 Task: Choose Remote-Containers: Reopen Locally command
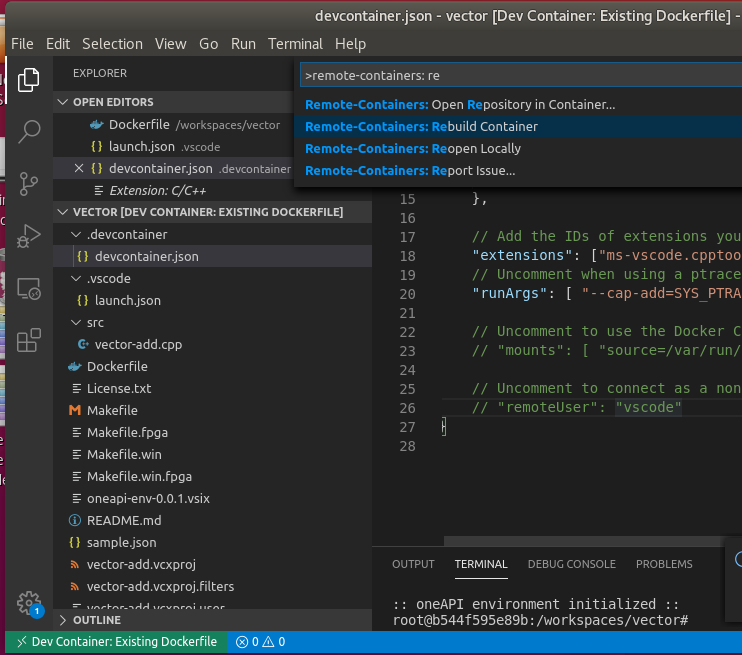412,149
